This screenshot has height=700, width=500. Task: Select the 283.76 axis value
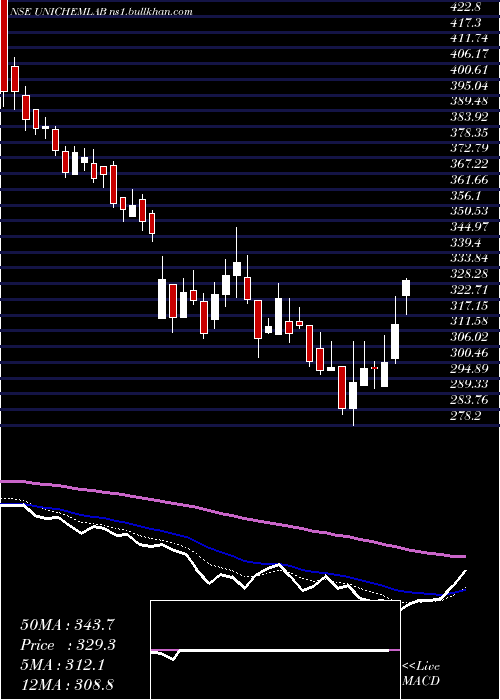point(470,400)
